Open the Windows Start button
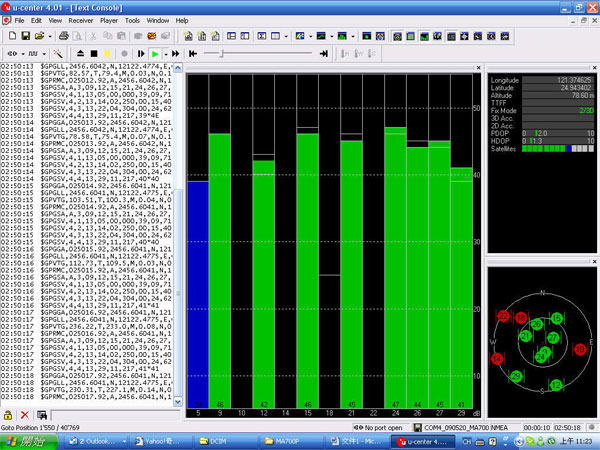 28,442
